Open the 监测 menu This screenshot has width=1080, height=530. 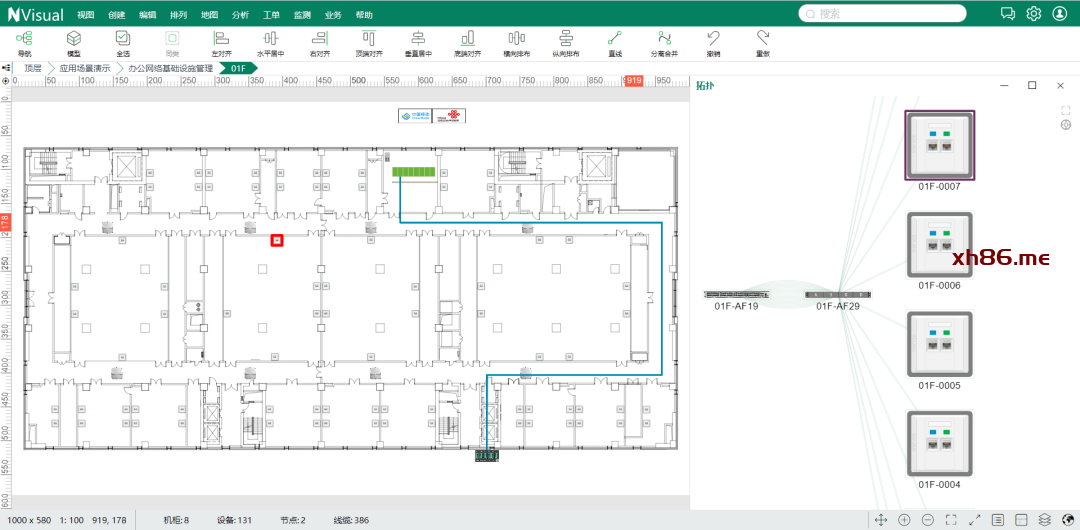click(x=302, y=15)
